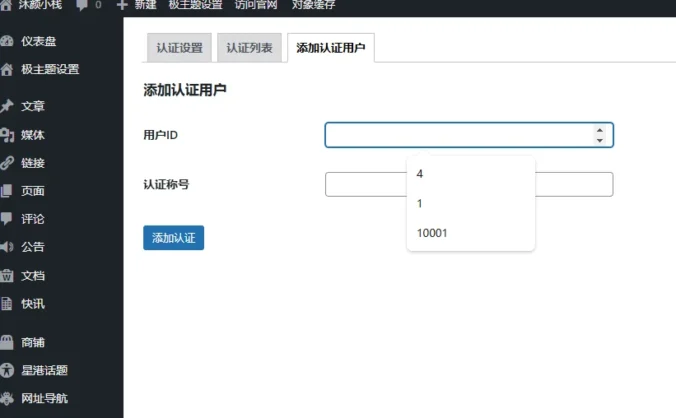Click the comment bubble icon in top bar
The width and height of the screenshot is (676, 418).
82,6
